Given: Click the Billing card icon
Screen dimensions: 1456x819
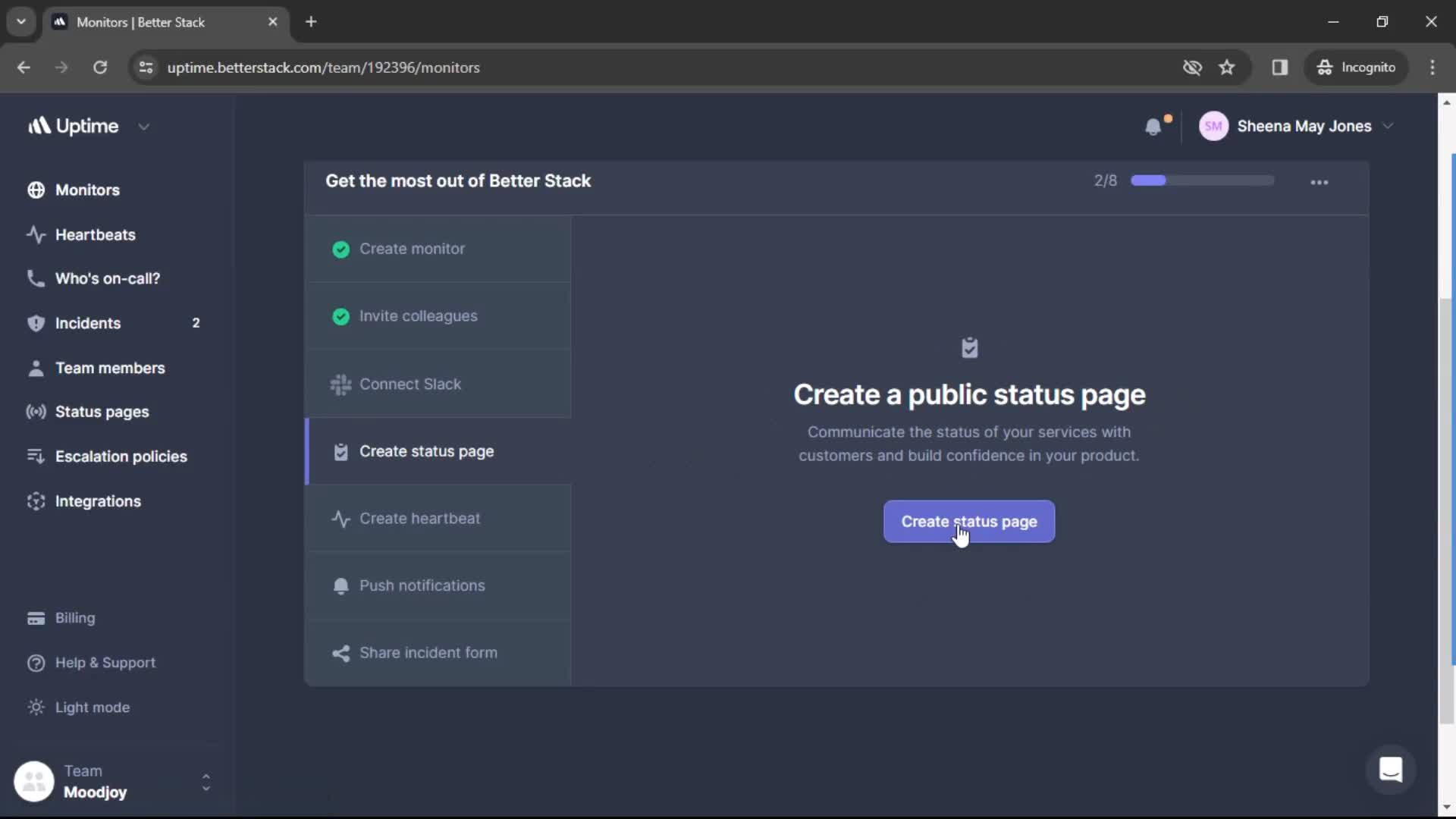Looking at the screenshot, I should click(36, 619).
